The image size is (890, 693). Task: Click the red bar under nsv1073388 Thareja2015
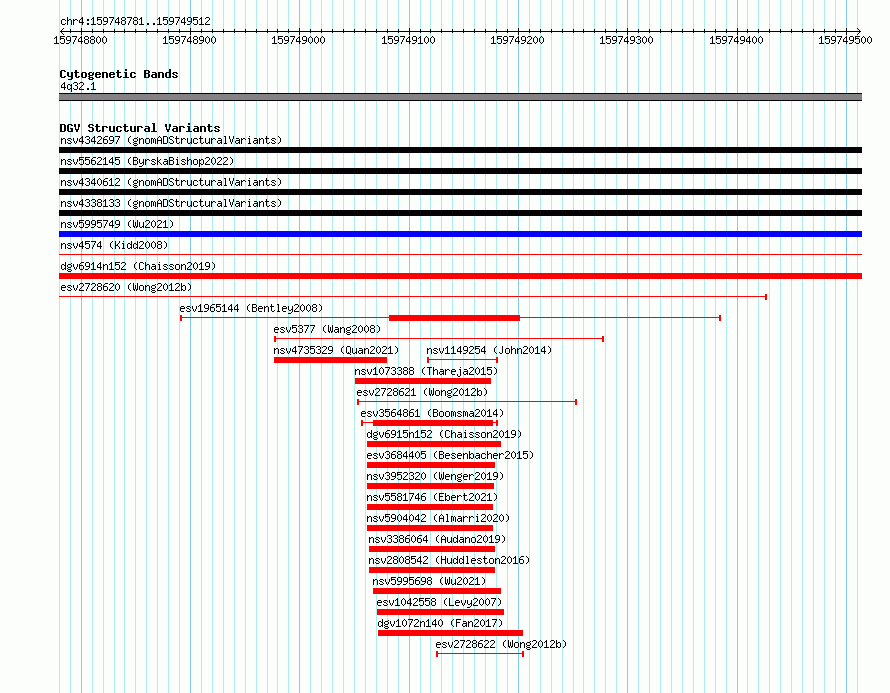[x=423, y=381]
